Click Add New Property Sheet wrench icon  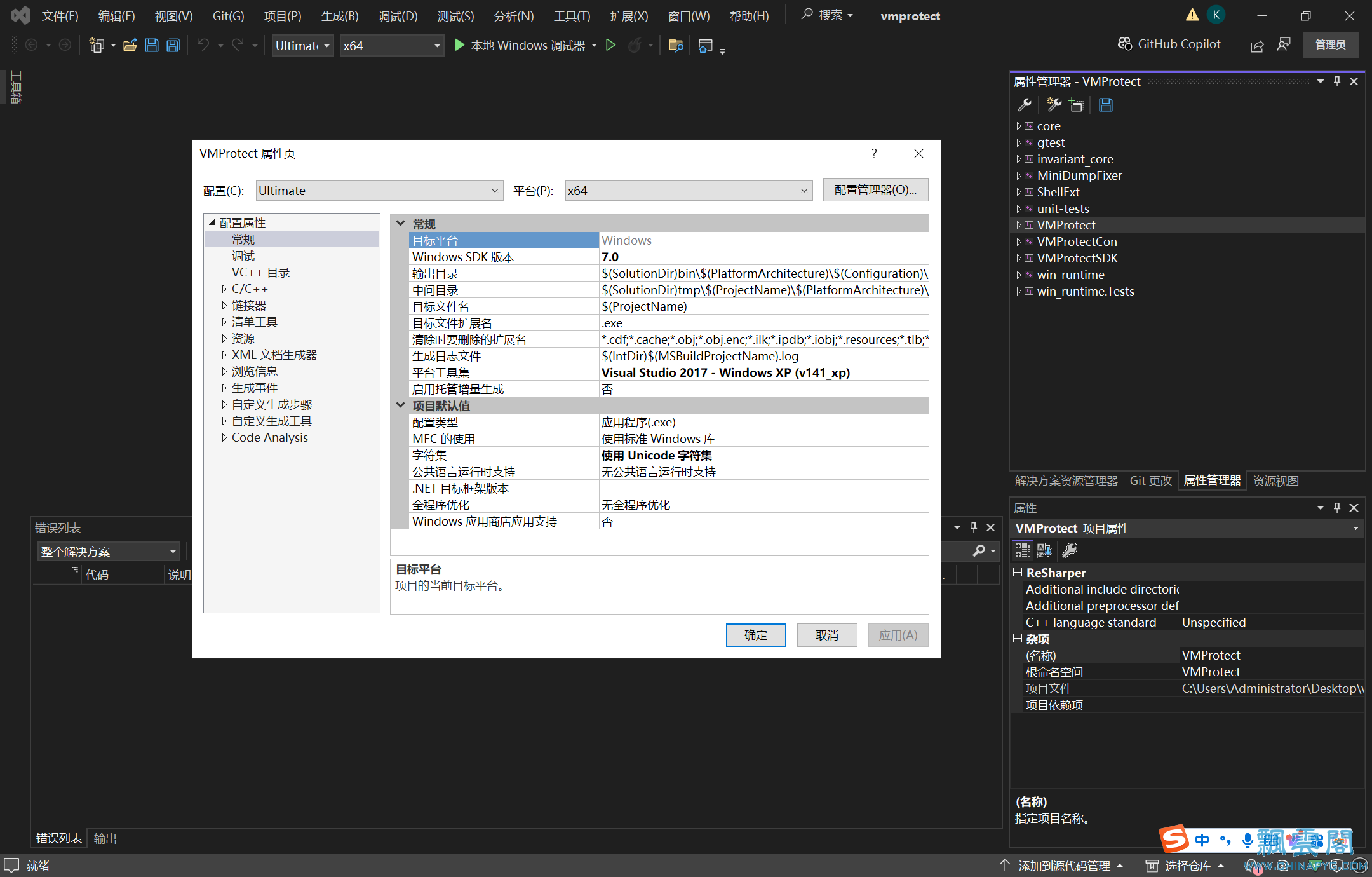click(x=1054, y=105)
